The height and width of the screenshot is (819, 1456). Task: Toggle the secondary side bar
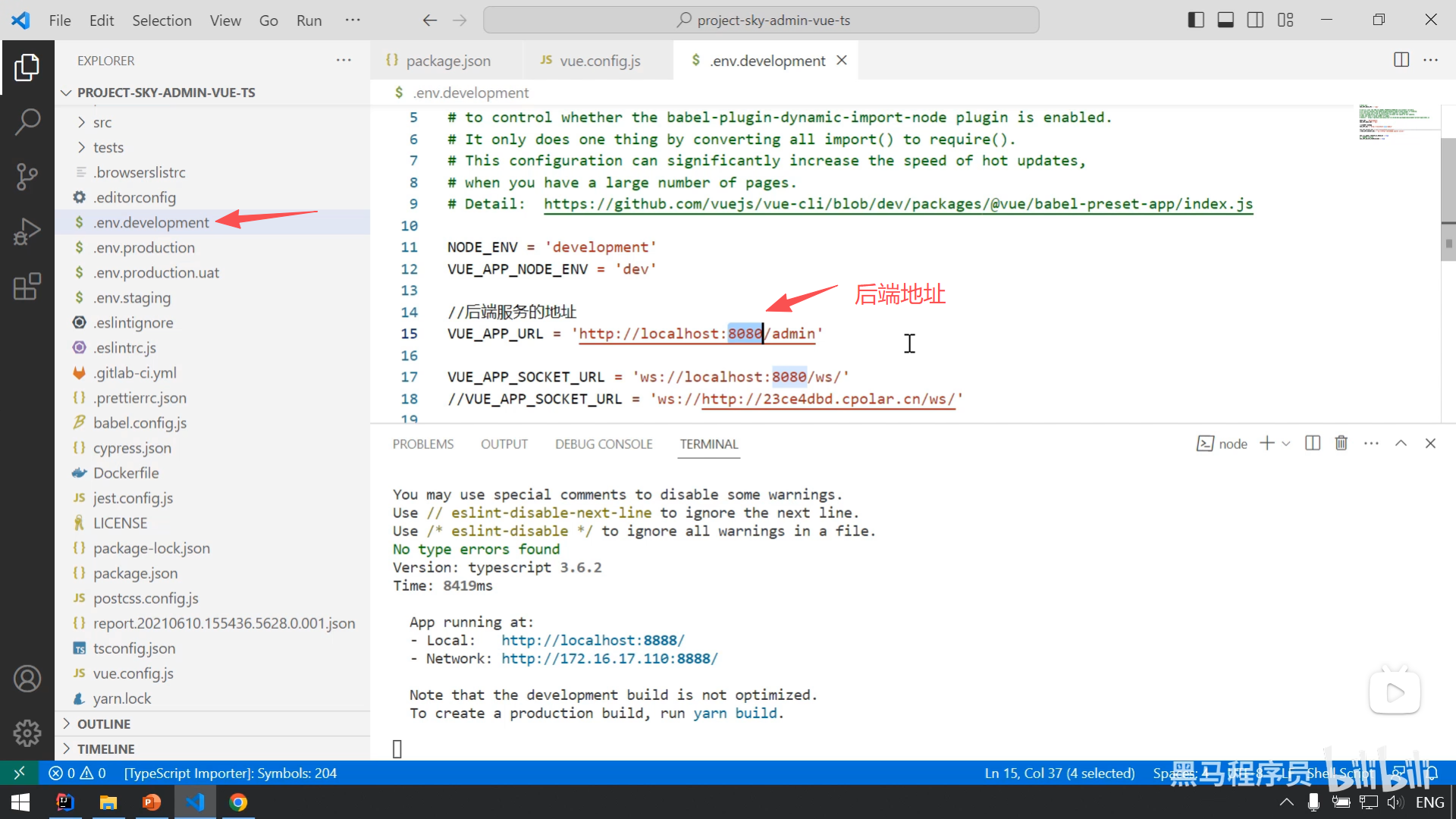(x=1255, y=20)
